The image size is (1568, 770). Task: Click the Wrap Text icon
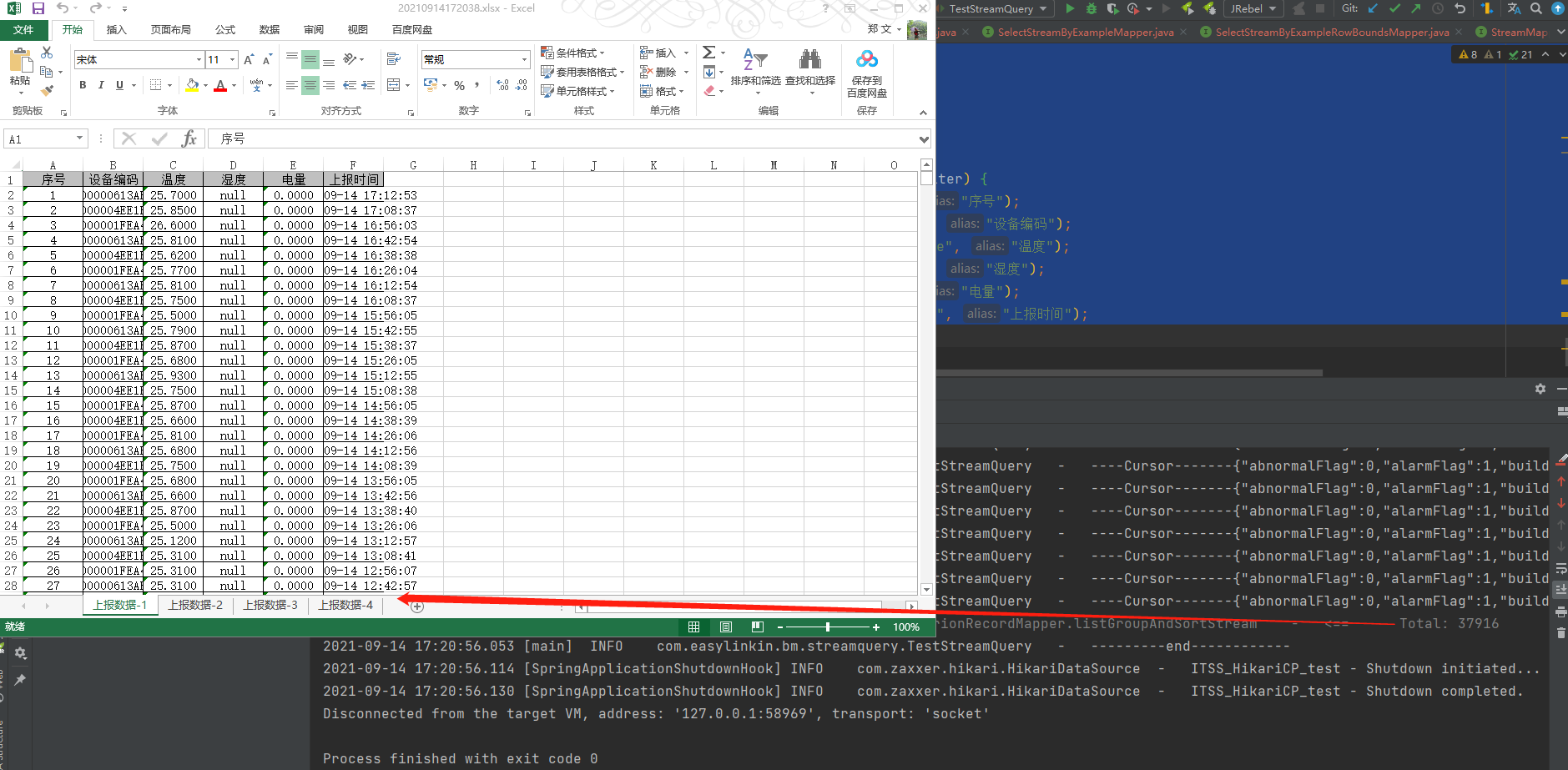coord(394,60)
